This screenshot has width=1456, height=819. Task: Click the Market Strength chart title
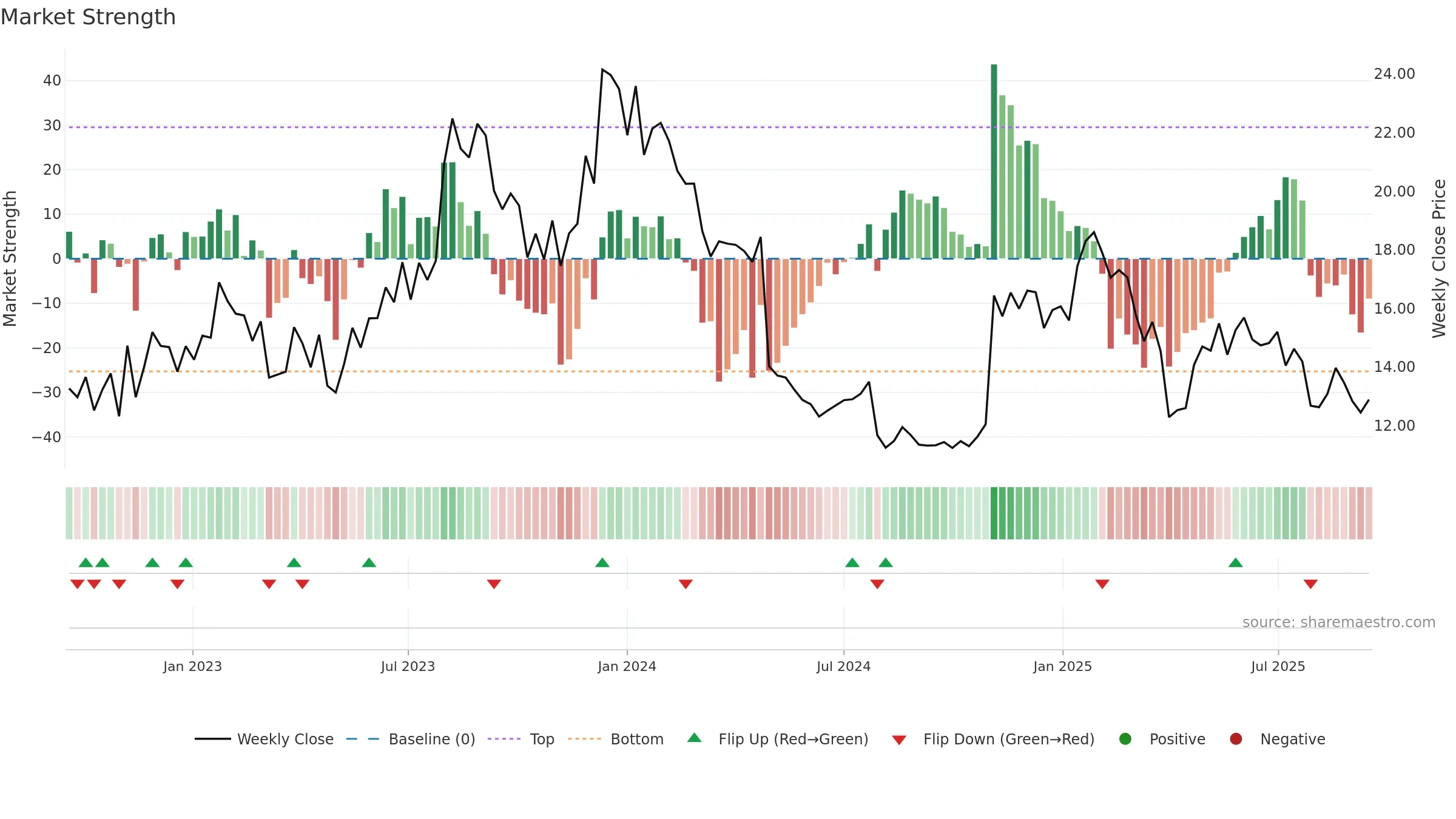pyautogui.click(x=88, y=17)
